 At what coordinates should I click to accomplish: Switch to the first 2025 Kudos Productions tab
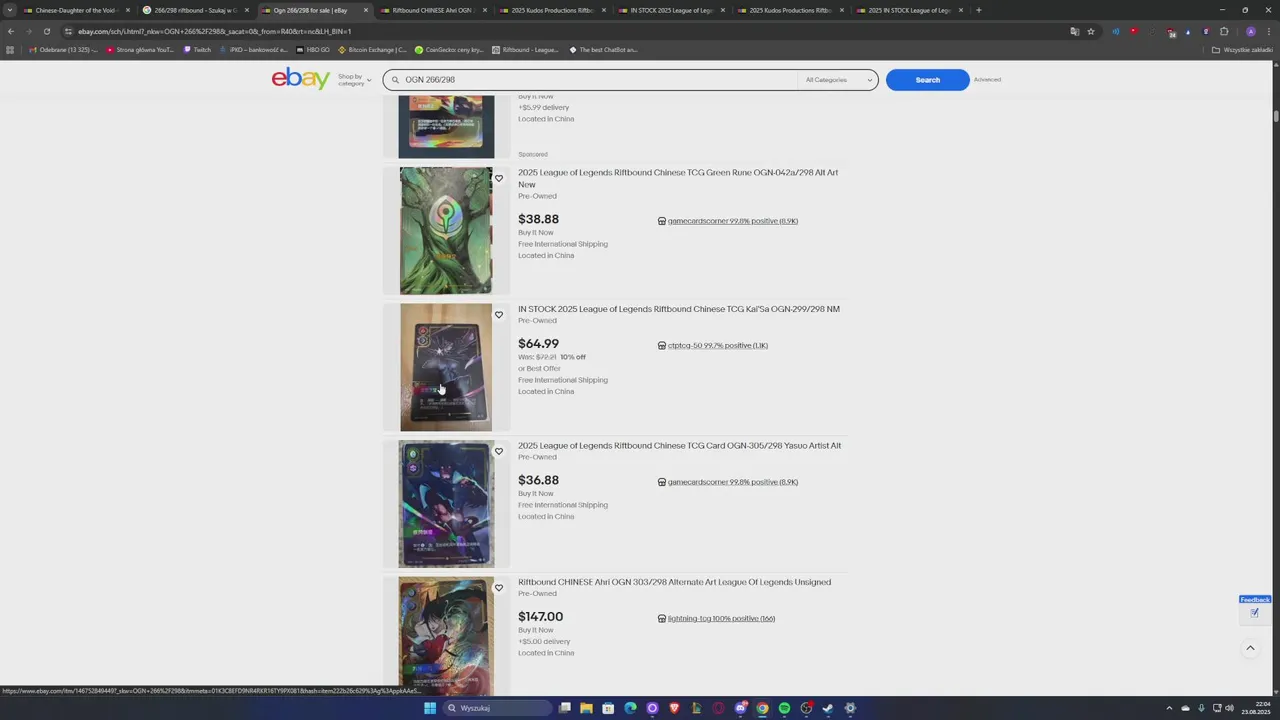tap(551, 10)
